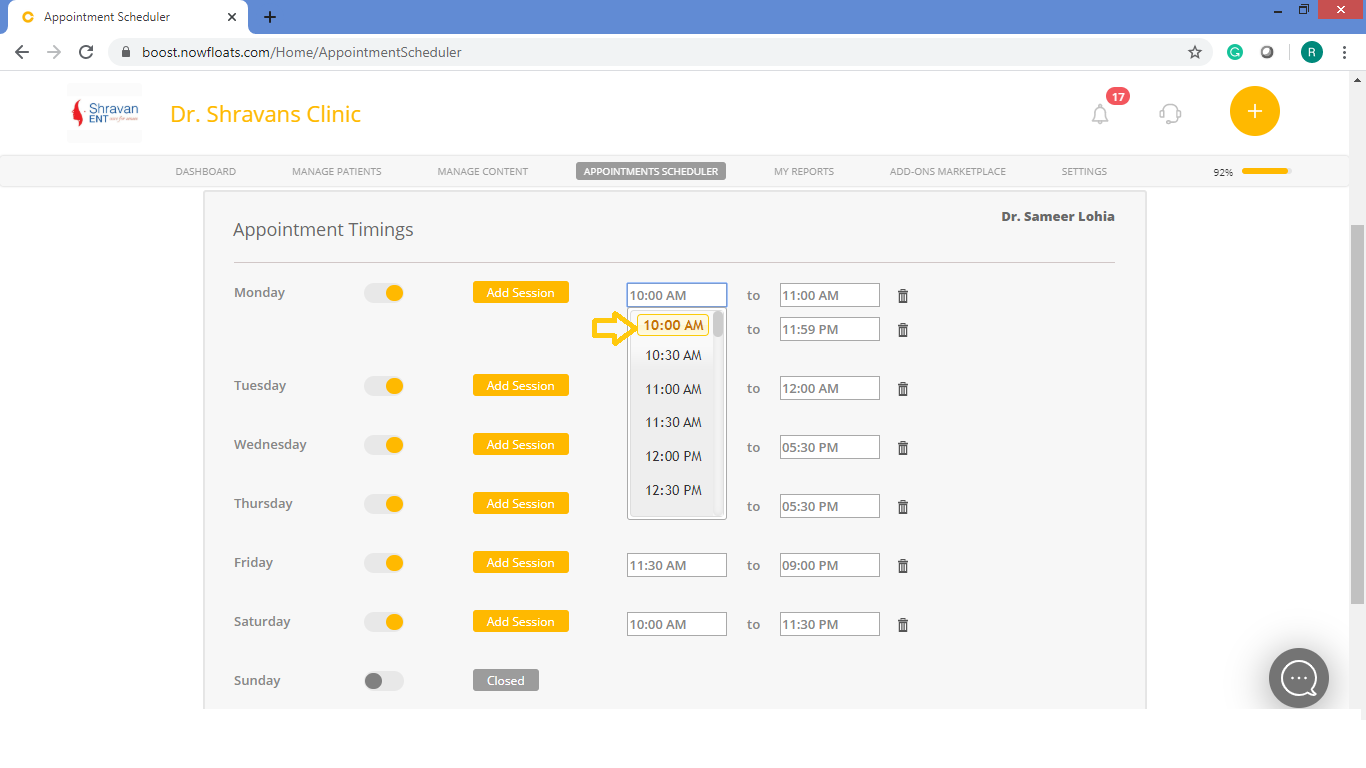Bookmark this page with the star icon
This screenshot has width=1366, height=768.
pyautogui.click(x=1195, y=52)
